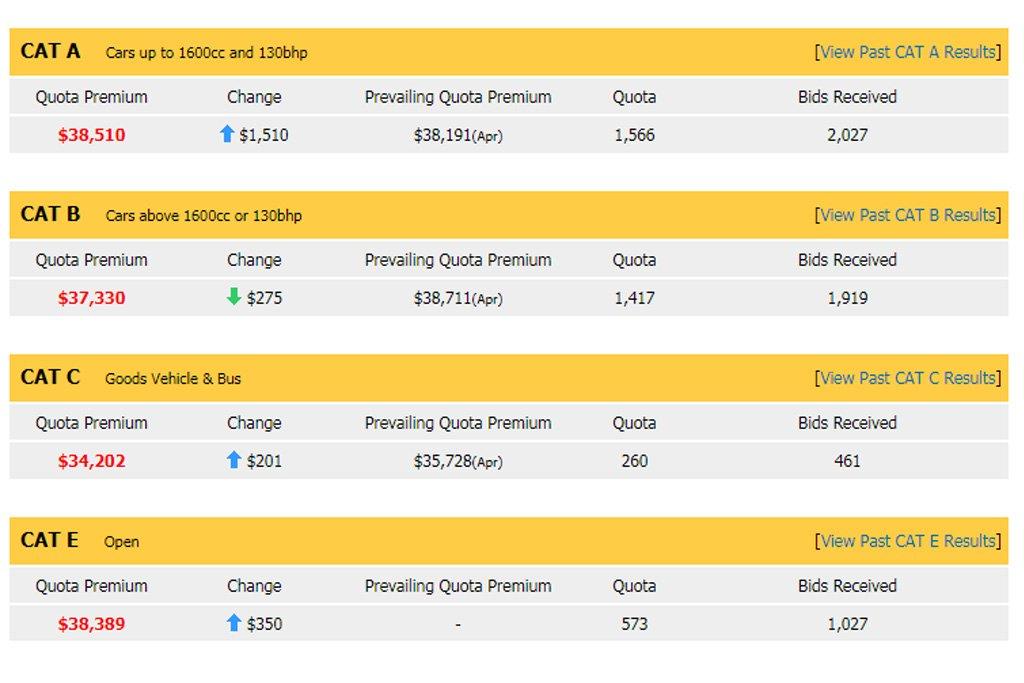The width and height of the screenshot is (1024, 683).
Task: Click the Goods Vehicle & Bus description
Action: click(173, 379)
